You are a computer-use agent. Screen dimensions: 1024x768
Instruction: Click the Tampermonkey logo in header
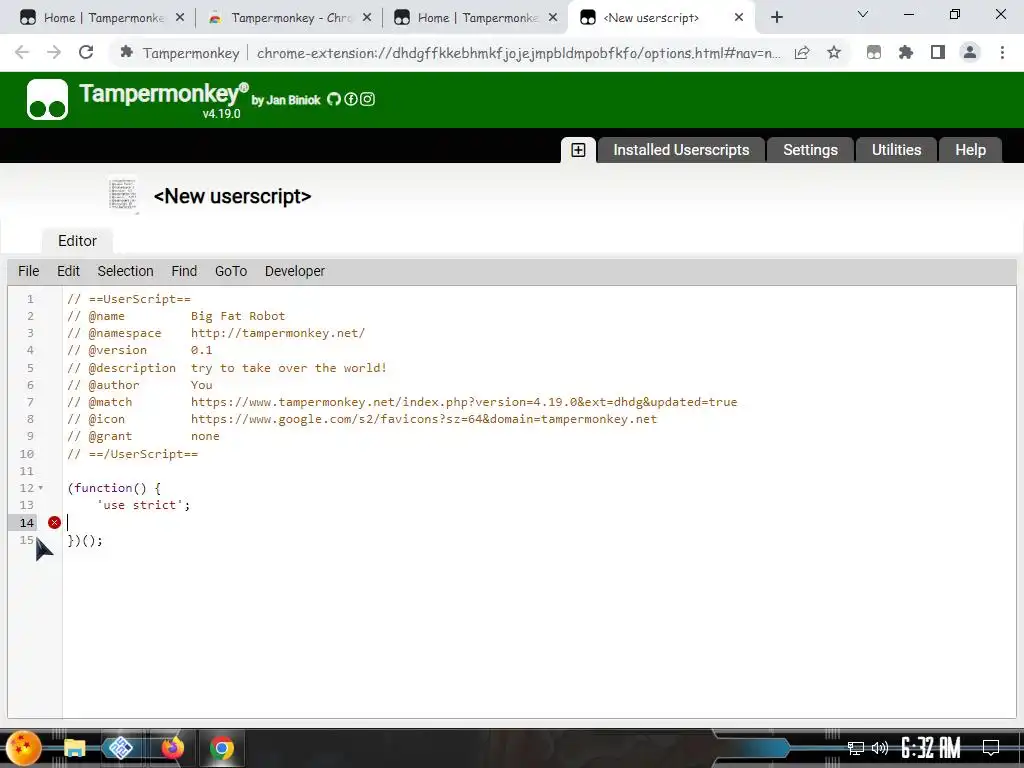coord(47,99)
